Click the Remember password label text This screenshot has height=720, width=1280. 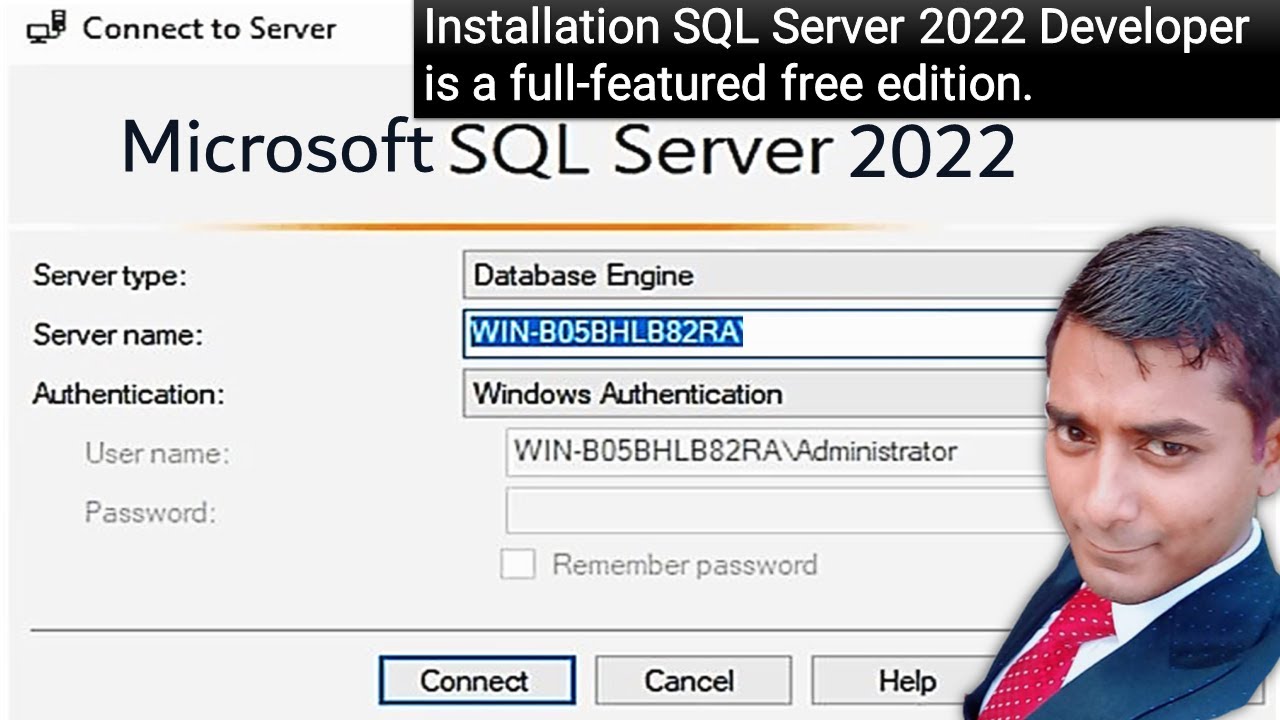[x=685, y=565]
